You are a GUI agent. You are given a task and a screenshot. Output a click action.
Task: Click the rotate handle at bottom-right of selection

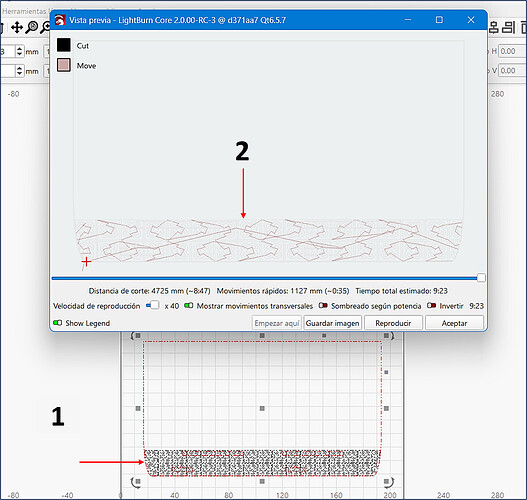coord(388,482)
